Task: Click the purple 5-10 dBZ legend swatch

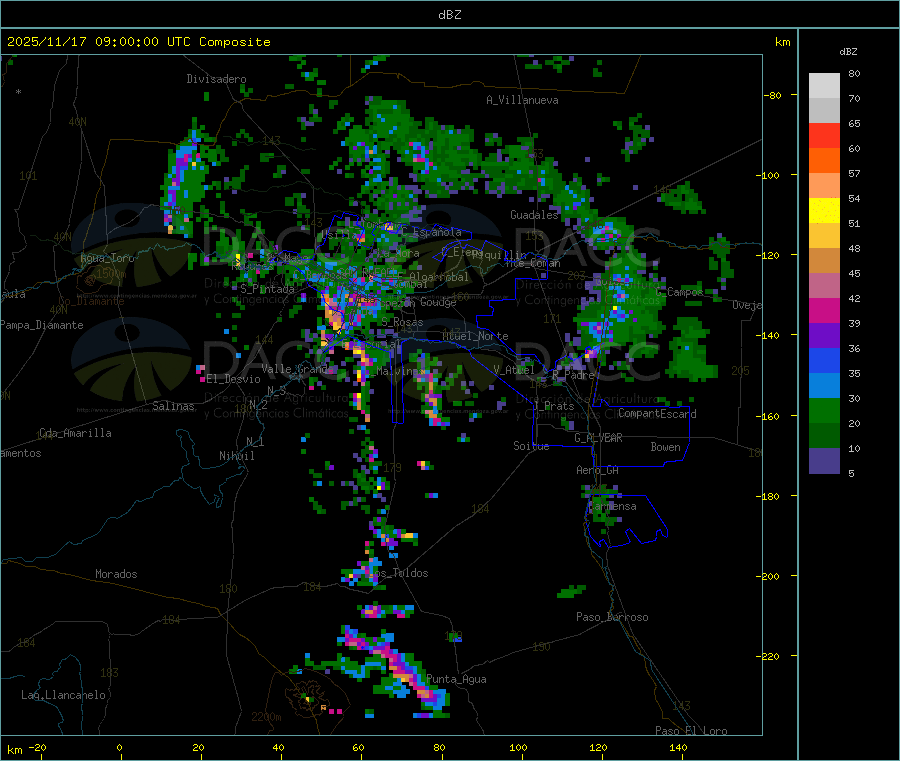Action: pos(824,460)
